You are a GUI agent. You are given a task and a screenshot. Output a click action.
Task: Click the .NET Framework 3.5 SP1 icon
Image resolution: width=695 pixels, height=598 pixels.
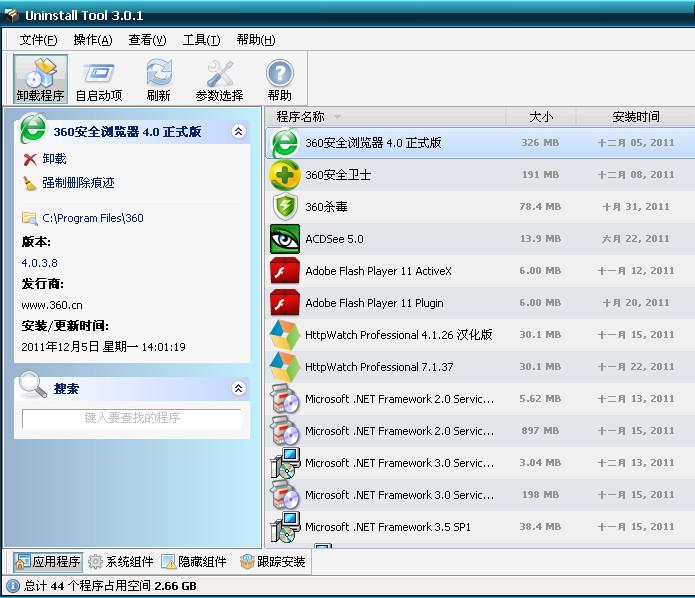point(285,527)
